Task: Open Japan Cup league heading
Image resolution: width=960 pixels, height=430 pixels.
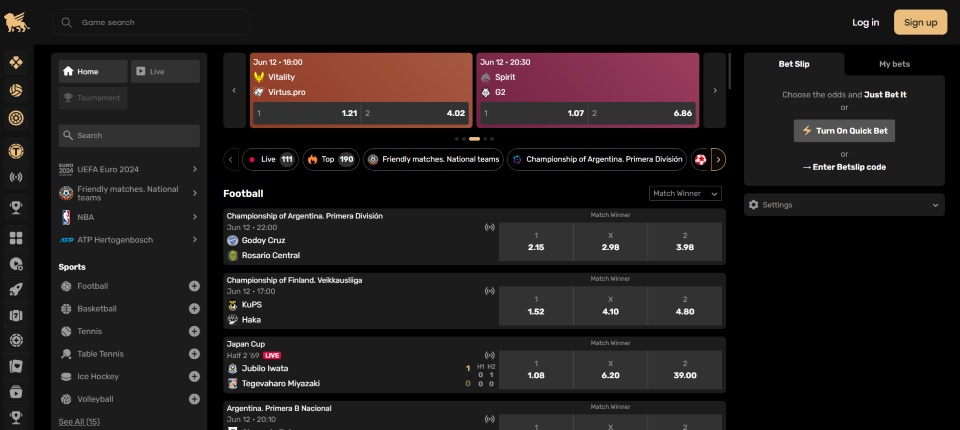Action: (x=246, y=344)
